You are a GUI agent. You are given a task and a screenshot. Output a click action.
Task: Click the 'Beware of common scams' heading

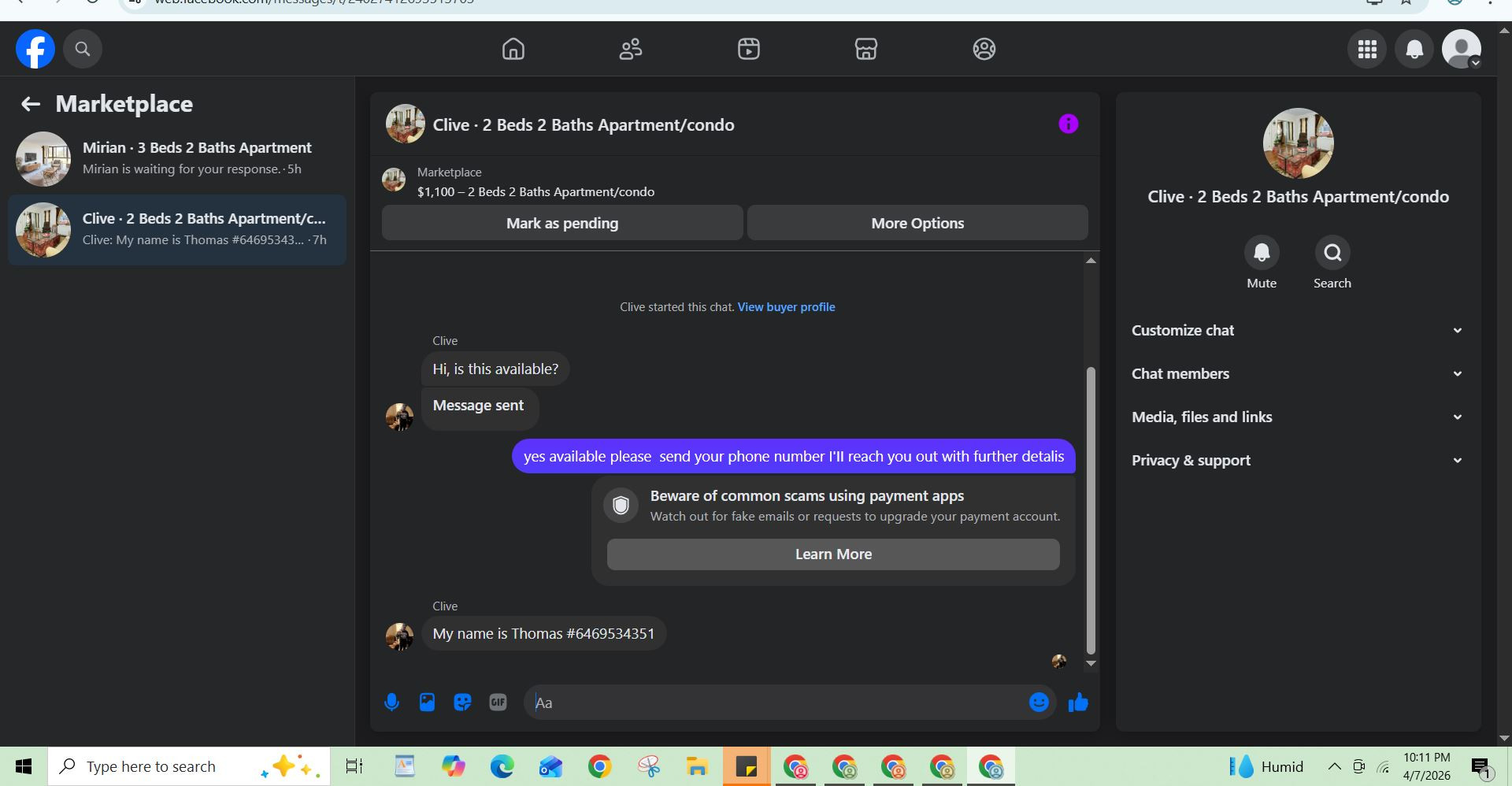[807, 496]
